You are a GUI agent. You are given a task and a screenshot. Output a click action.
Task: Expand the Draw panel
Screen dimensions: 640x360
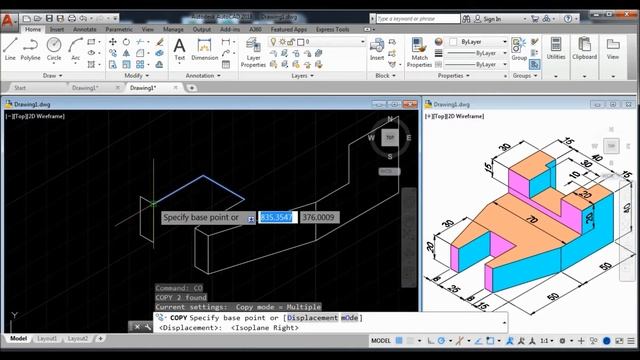(52, 76)
